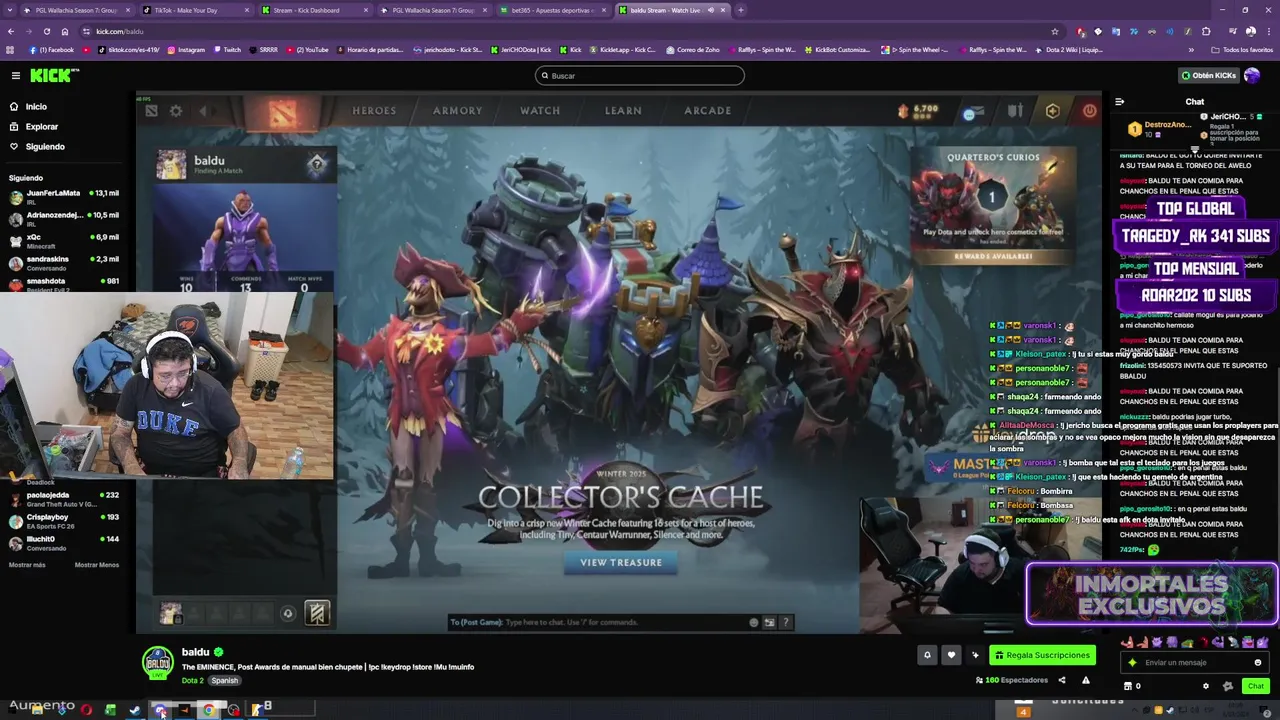Screen dimensions: 1280x720
Task: Open Todos los favoritos folder
Action: tap(1243, 49)
